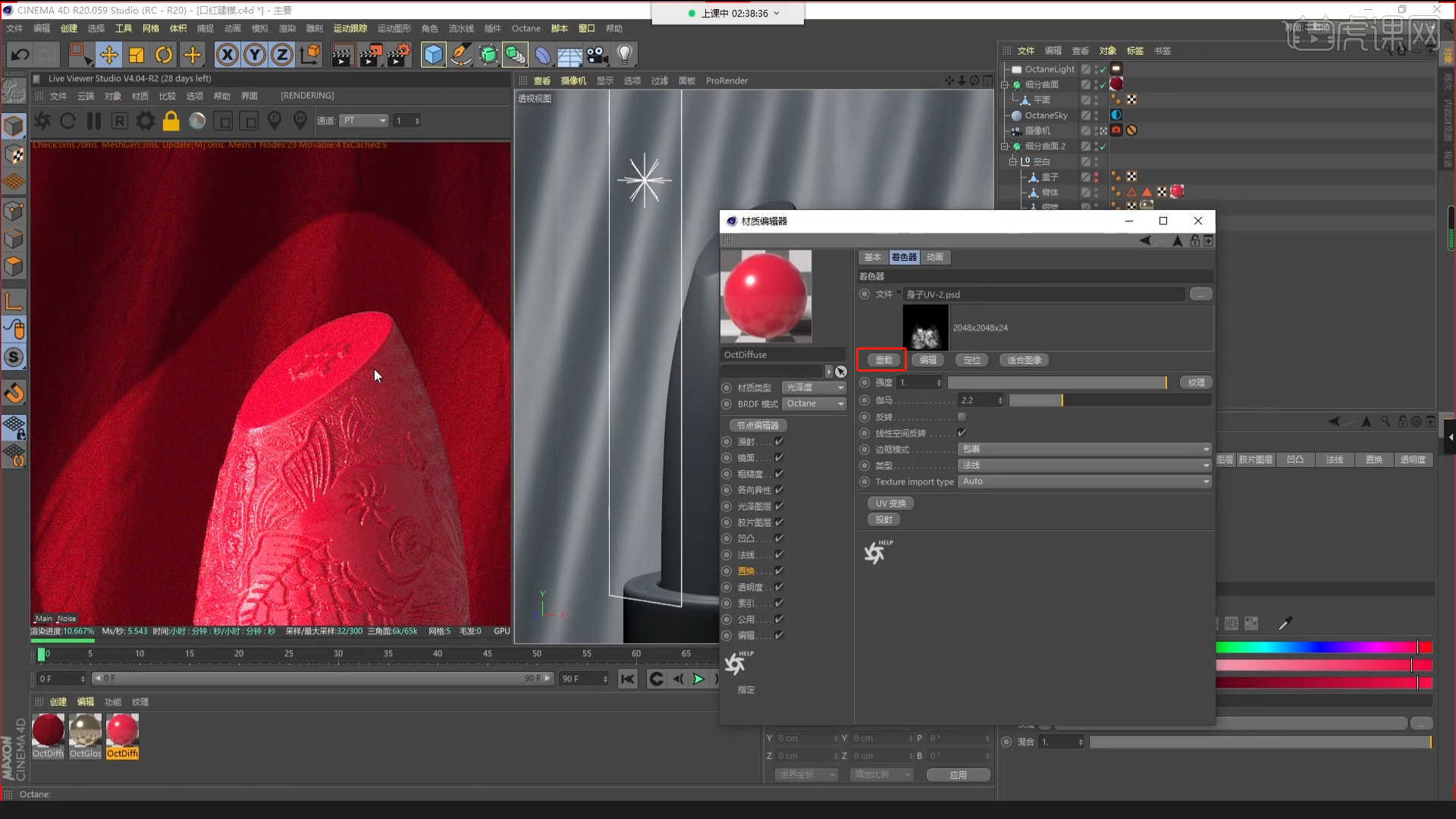Open 边框模式 dropdown

coord(1085,449)
